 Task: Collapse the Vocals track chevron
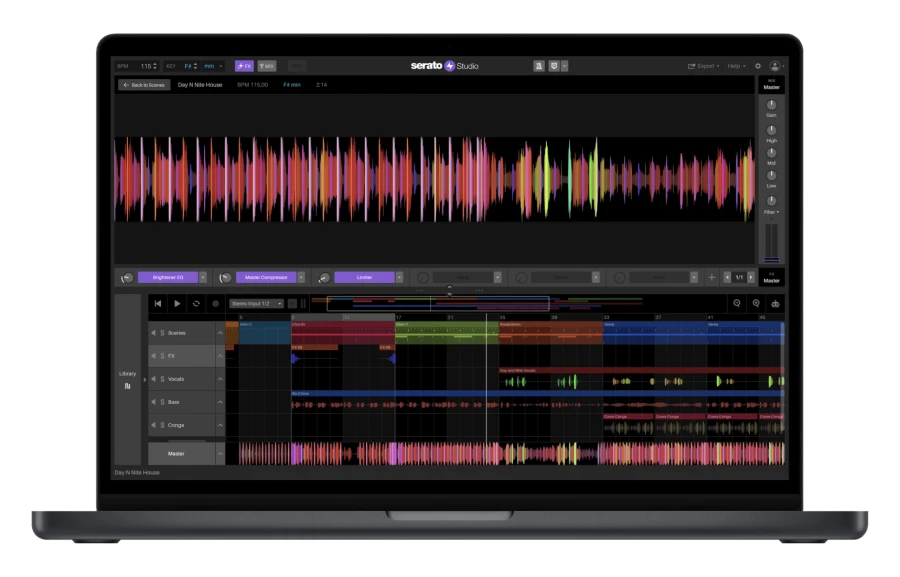click(x=220, y=379)
